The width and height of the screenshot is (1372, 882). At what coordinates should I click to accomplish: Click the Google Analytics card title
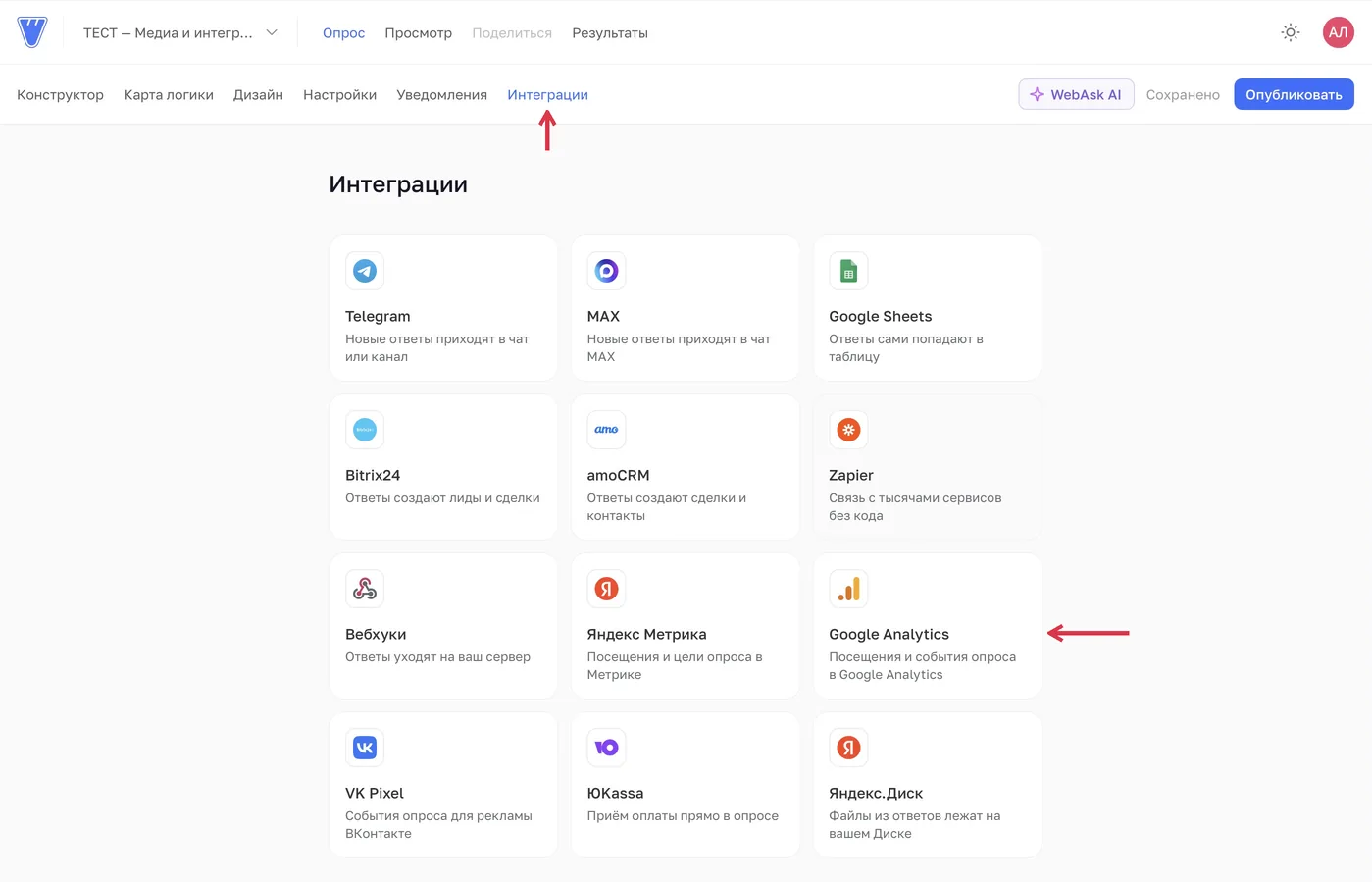(x=889, y=634)
